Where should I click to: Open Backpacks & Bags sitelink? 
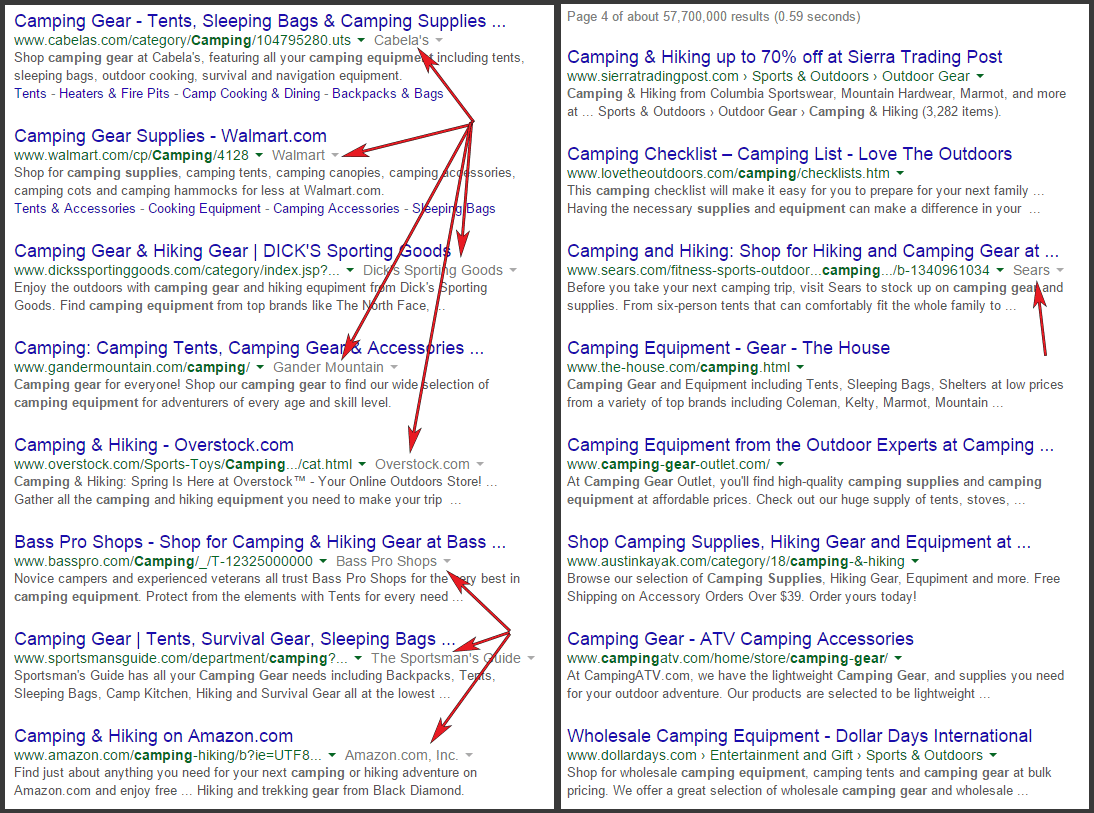388,94
